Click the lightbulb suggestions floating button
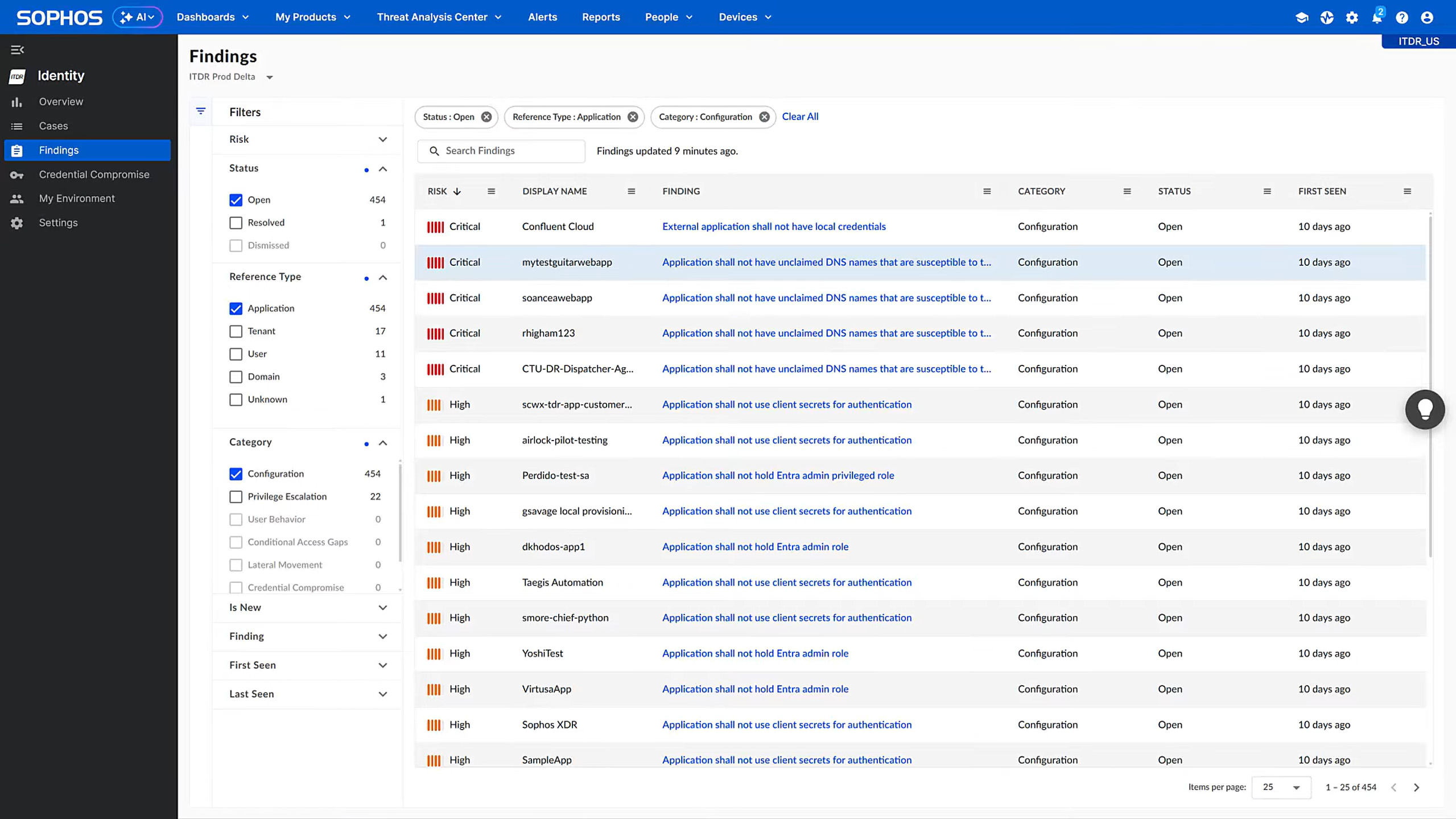Screen dimensions: 1456x819 tap(1424, 409)
